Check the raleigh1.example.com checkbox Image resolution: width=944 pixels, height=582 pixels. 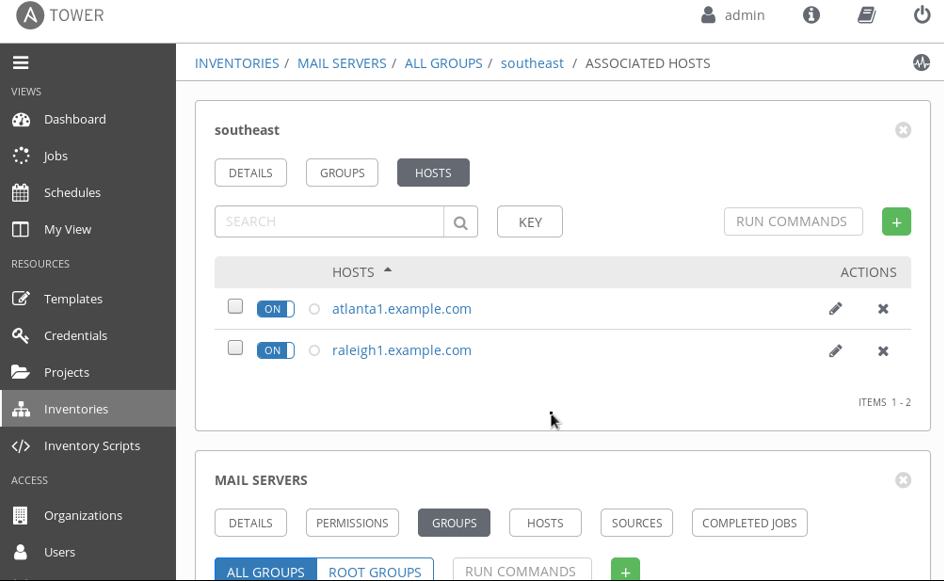click(x=235, y=348)
